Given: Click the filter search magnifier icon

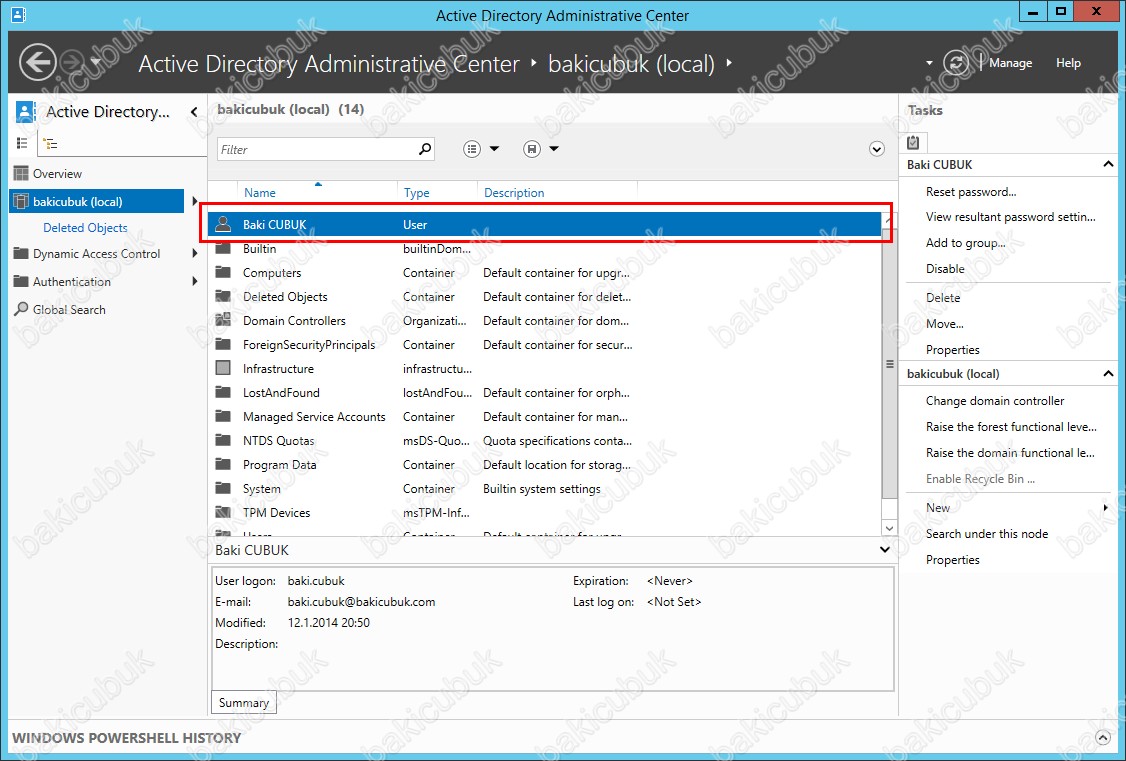Looking at the screenshot, I should coord(425,149).
